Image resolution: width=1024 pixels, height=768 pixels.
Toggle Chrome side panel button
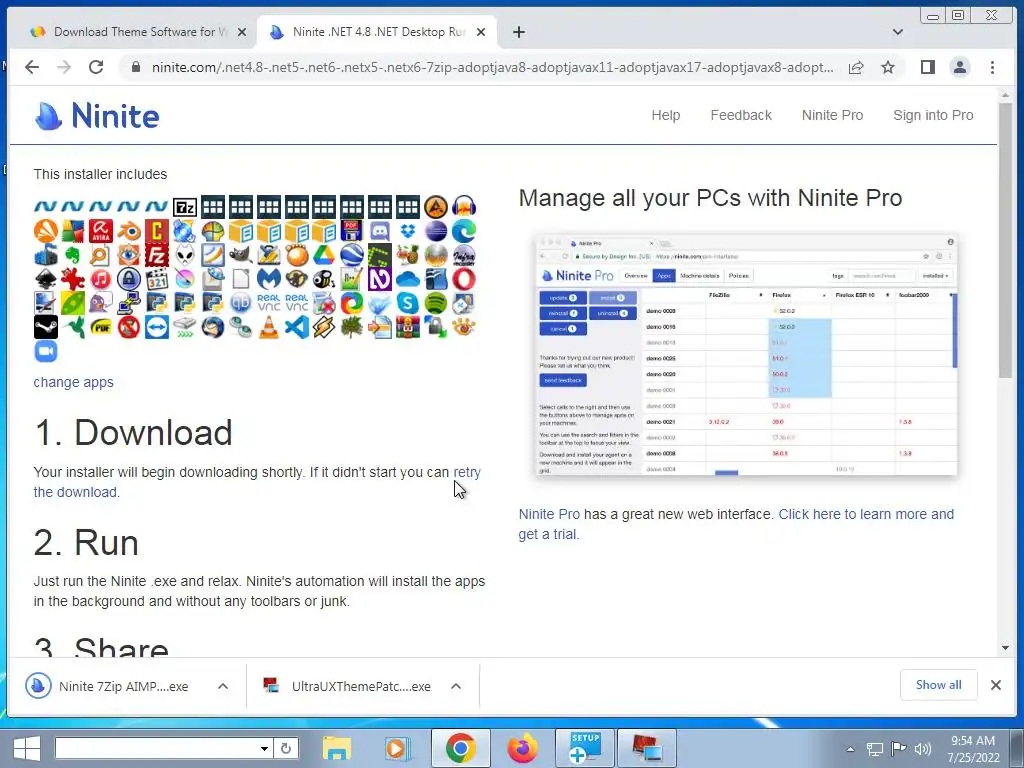point(927,67)
